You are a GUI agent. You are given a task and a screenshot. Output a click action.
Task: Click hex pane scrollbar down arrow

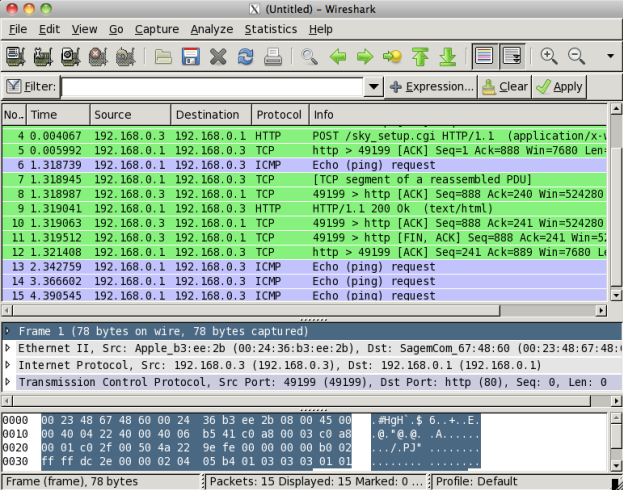(x=616, y=465)
